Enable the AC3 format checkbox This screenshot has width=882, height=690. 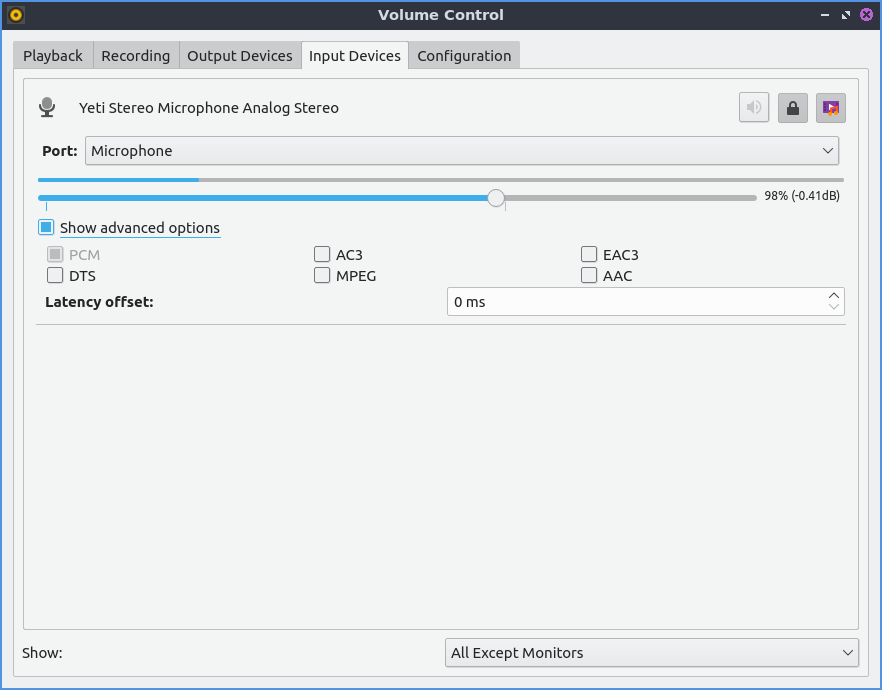click(322, 255)
